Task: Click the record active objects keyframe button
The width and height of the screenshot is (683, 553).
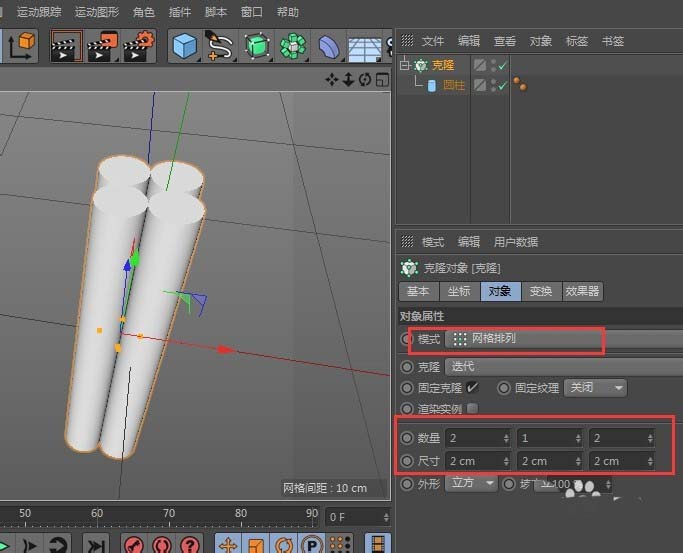Action: (133, 544)
